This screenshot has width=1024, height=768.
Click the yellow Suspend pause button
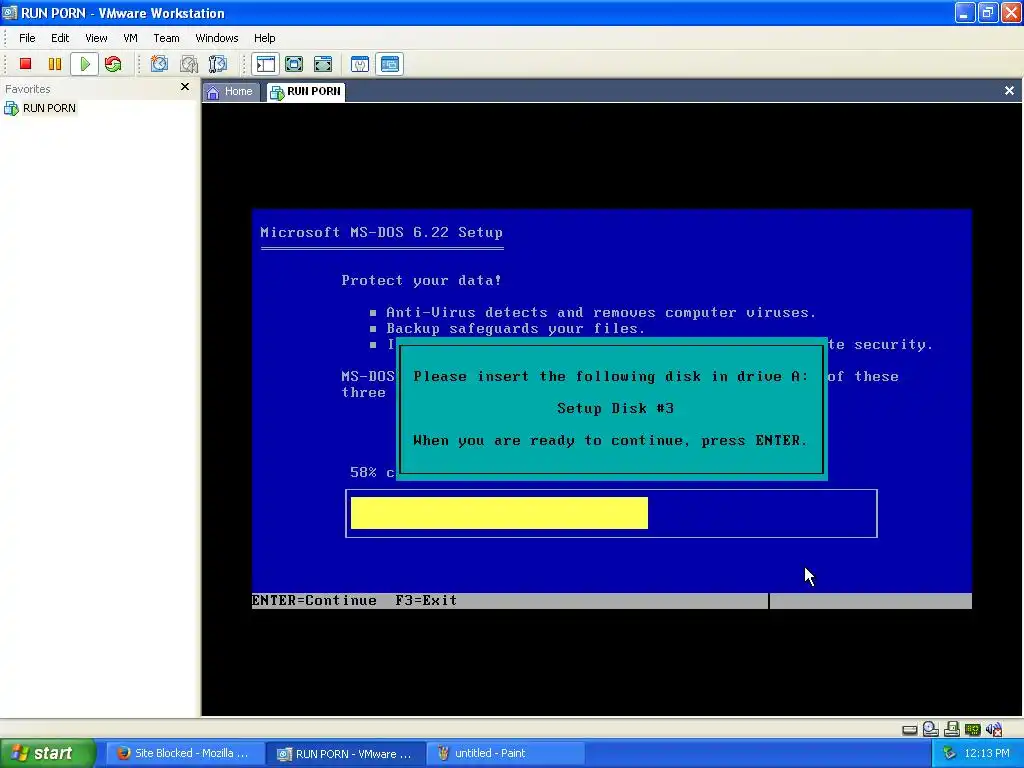point(55,64)
